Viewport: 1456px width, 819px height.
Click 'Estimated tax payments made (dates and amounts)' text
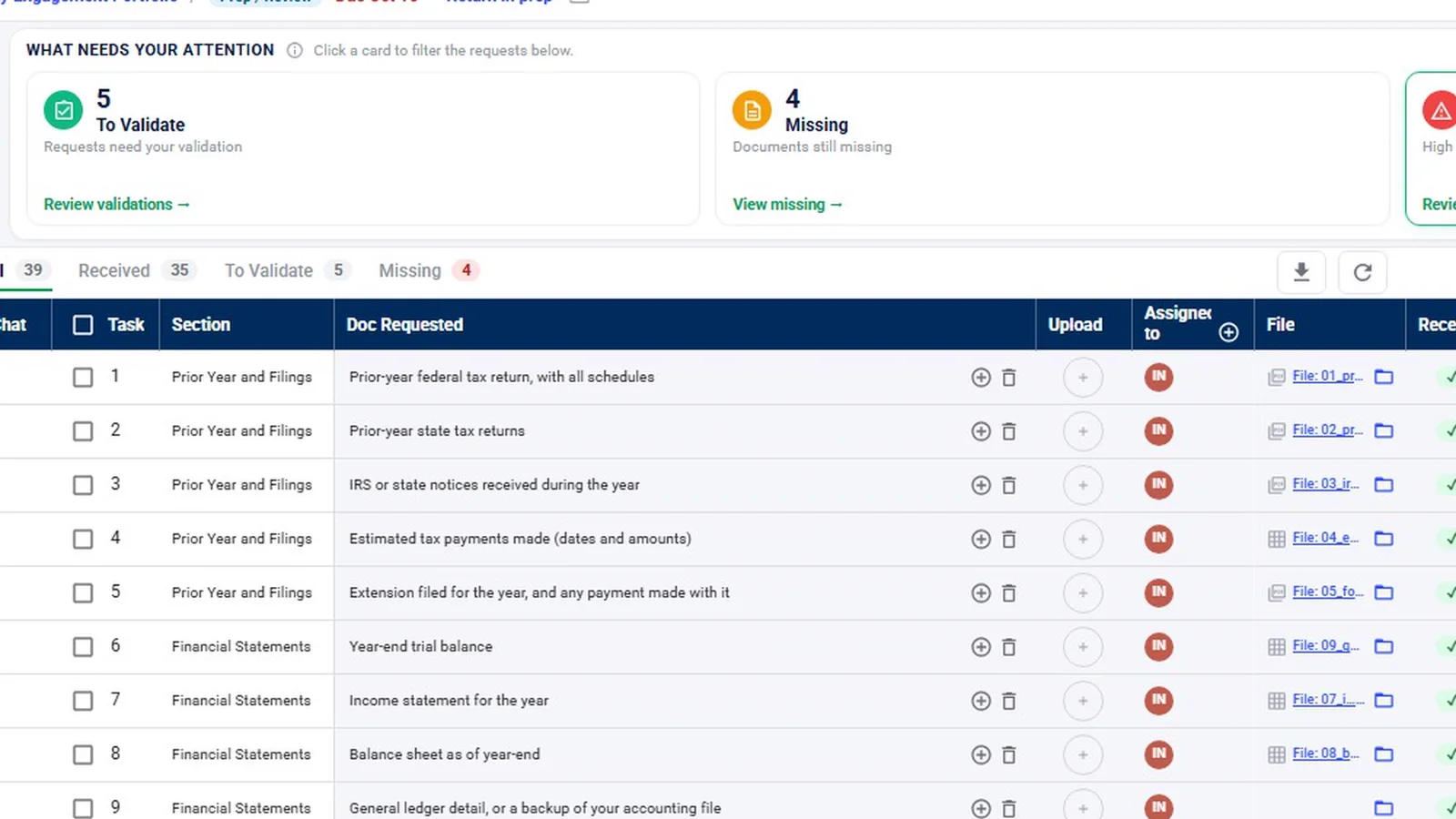pyautogui.click(x=520, y=539)
